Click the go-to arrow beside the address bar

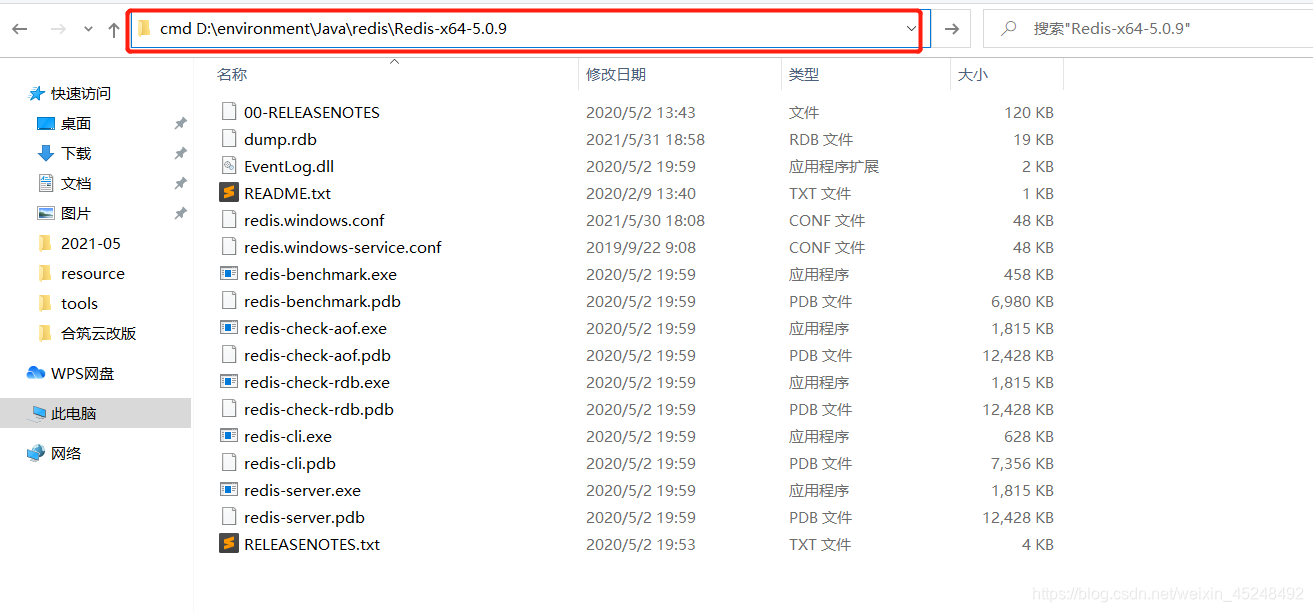[952, 29]
